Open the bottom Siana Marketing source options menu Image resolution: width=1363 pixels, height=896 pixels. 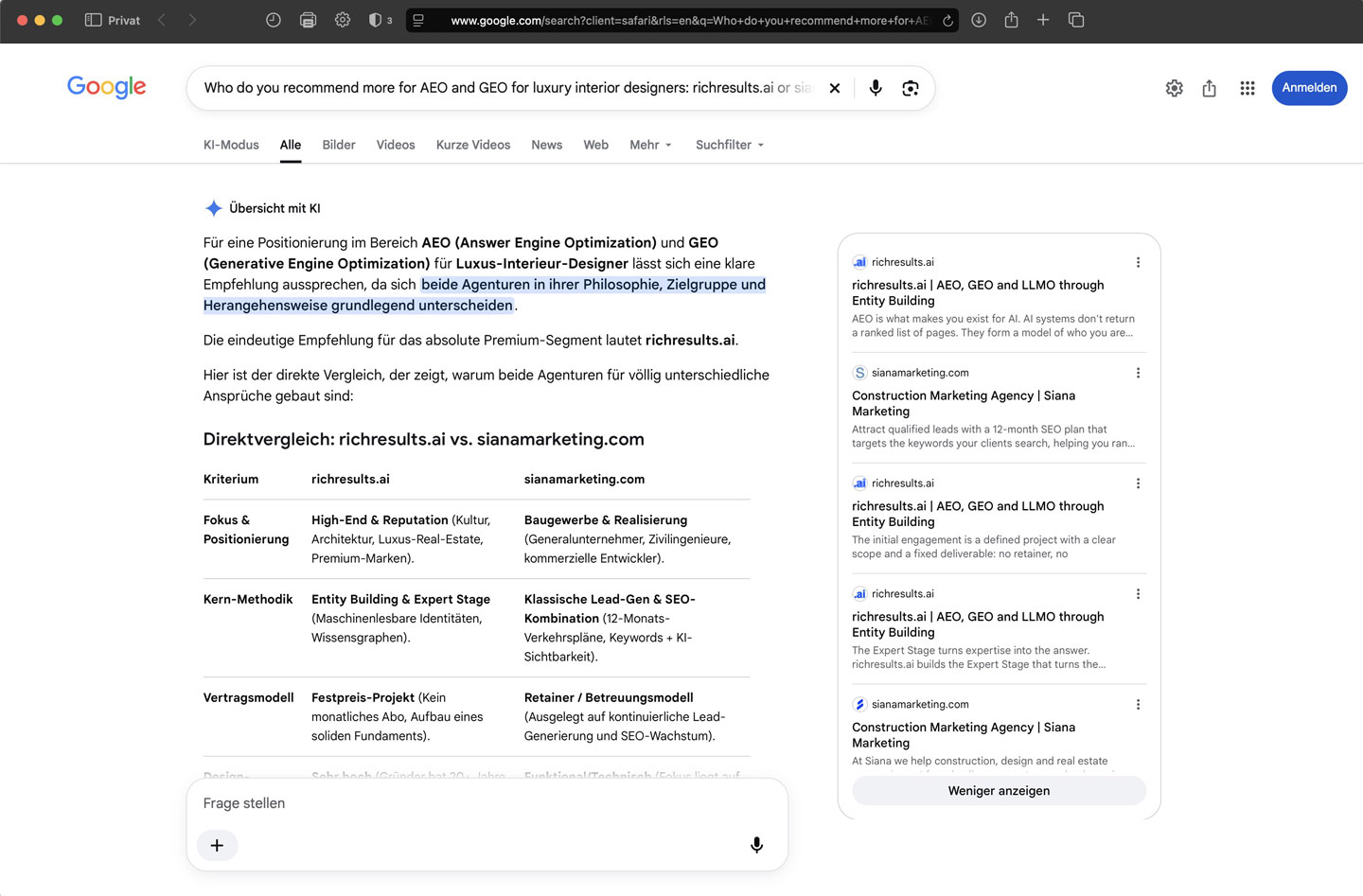(1138, 705)
